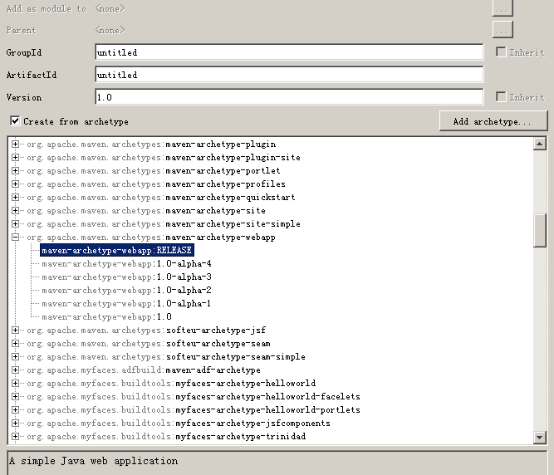Select myfaces-archetype-trinidad row text
Viewport: 554px width, 475px height.
point(166,436)
